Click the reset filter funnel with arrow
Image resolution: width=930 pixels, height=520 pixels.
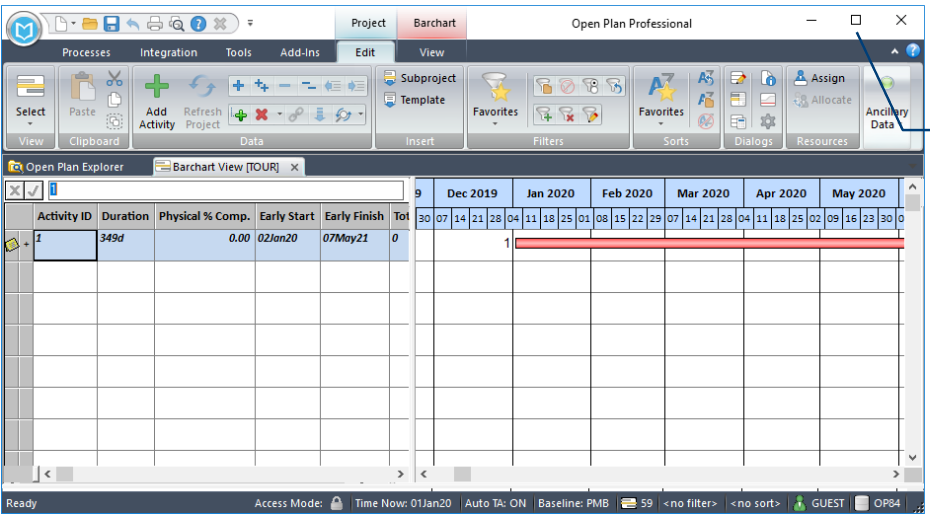[x=614, y=86]
